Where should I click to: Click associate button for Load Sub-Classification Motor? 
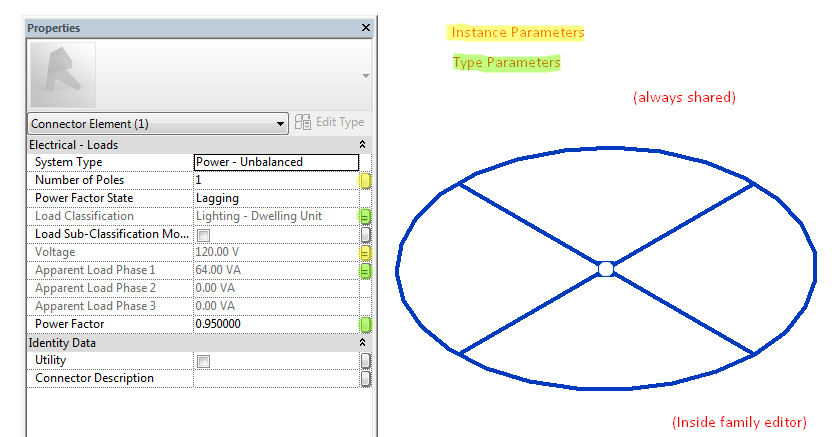point(365,234)
